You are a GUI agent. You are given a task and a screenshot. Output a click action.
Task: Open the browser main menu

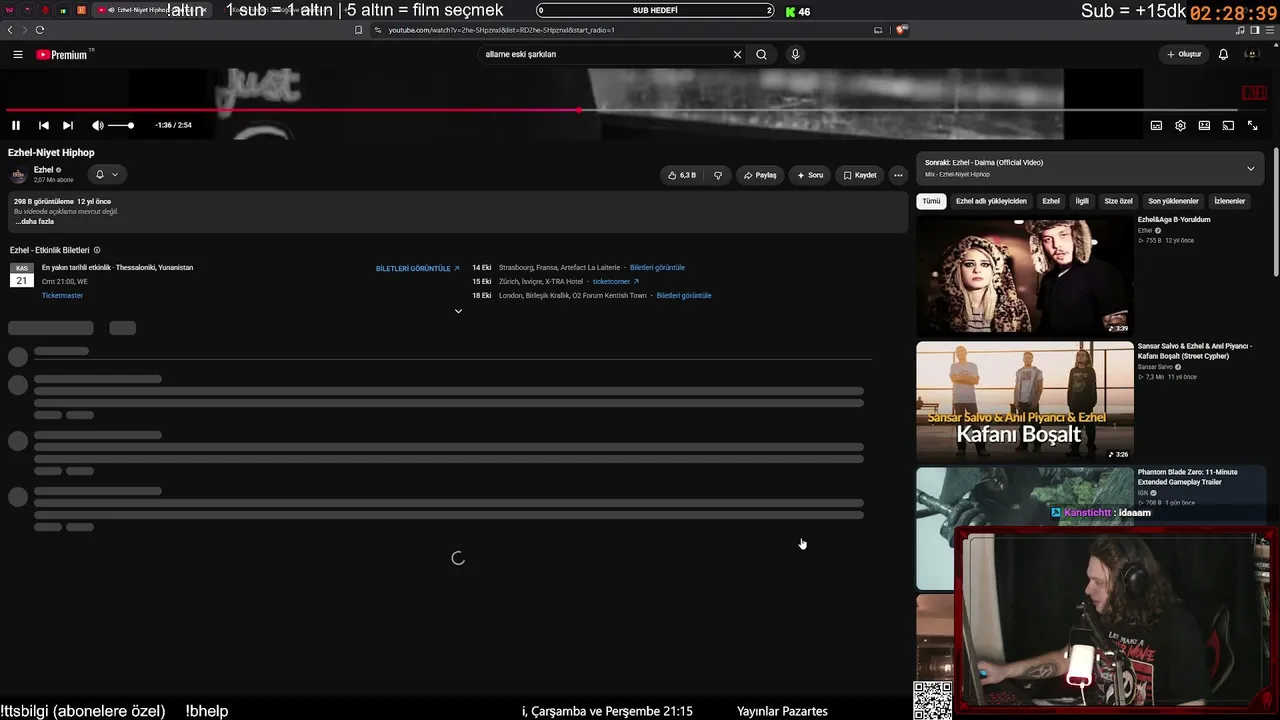1270,30
